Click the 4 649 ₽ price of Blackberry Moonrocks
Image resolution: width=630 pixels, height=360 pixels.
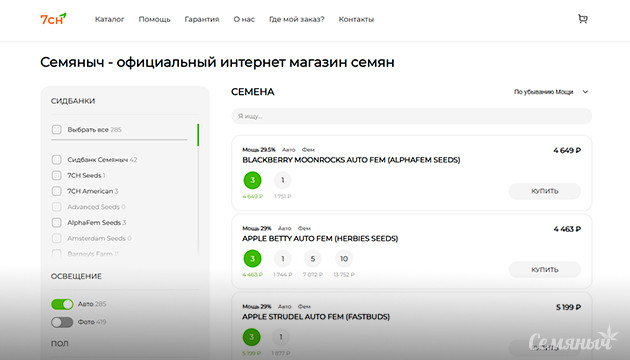click(567, 151)
